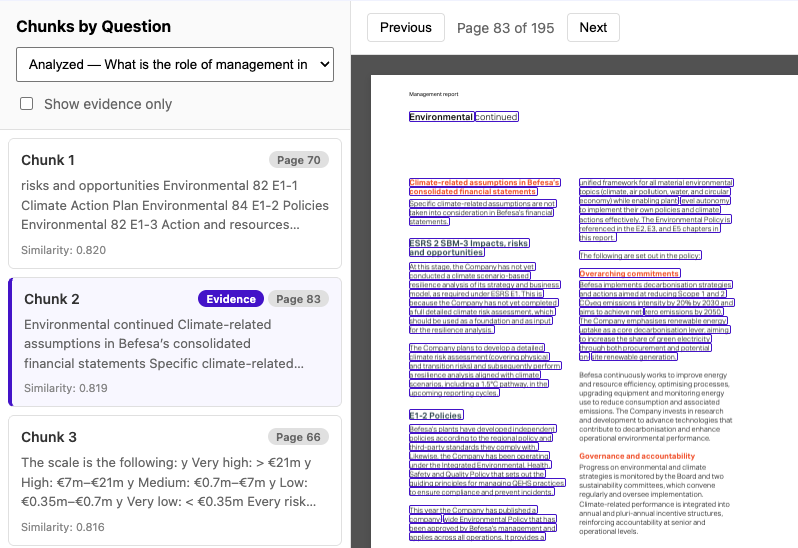Click the Page 83 of 195 indicator

point(505,28)
